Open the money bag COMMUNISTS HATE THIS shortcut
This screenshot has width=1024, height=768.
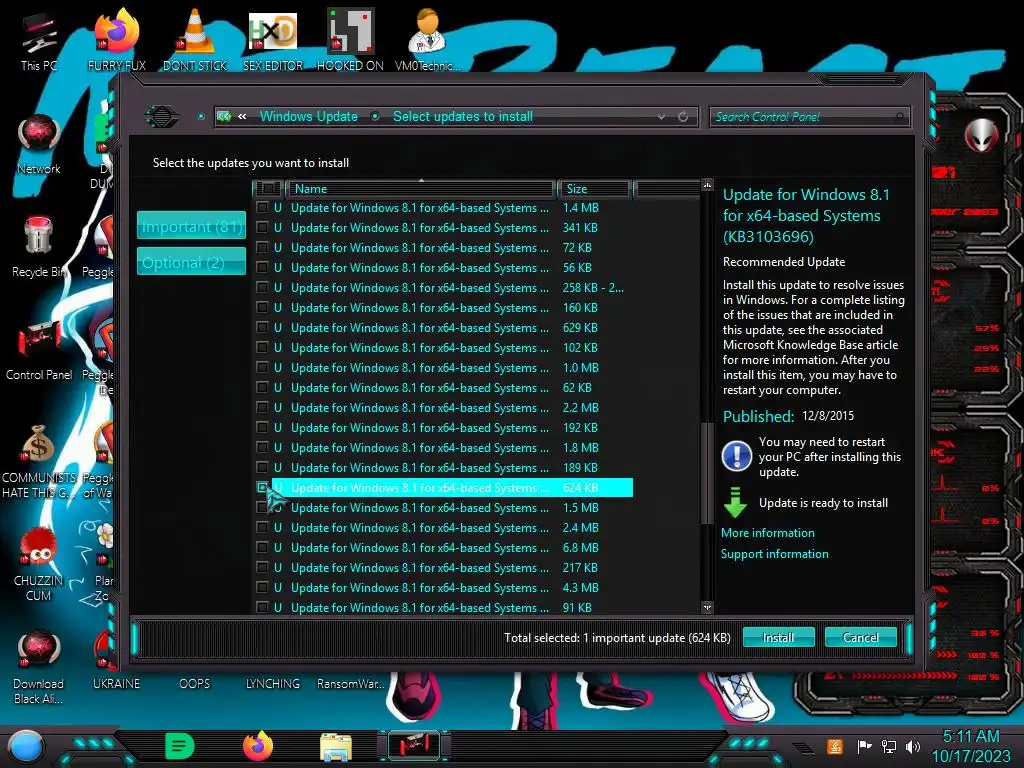[x=39, y=460]
